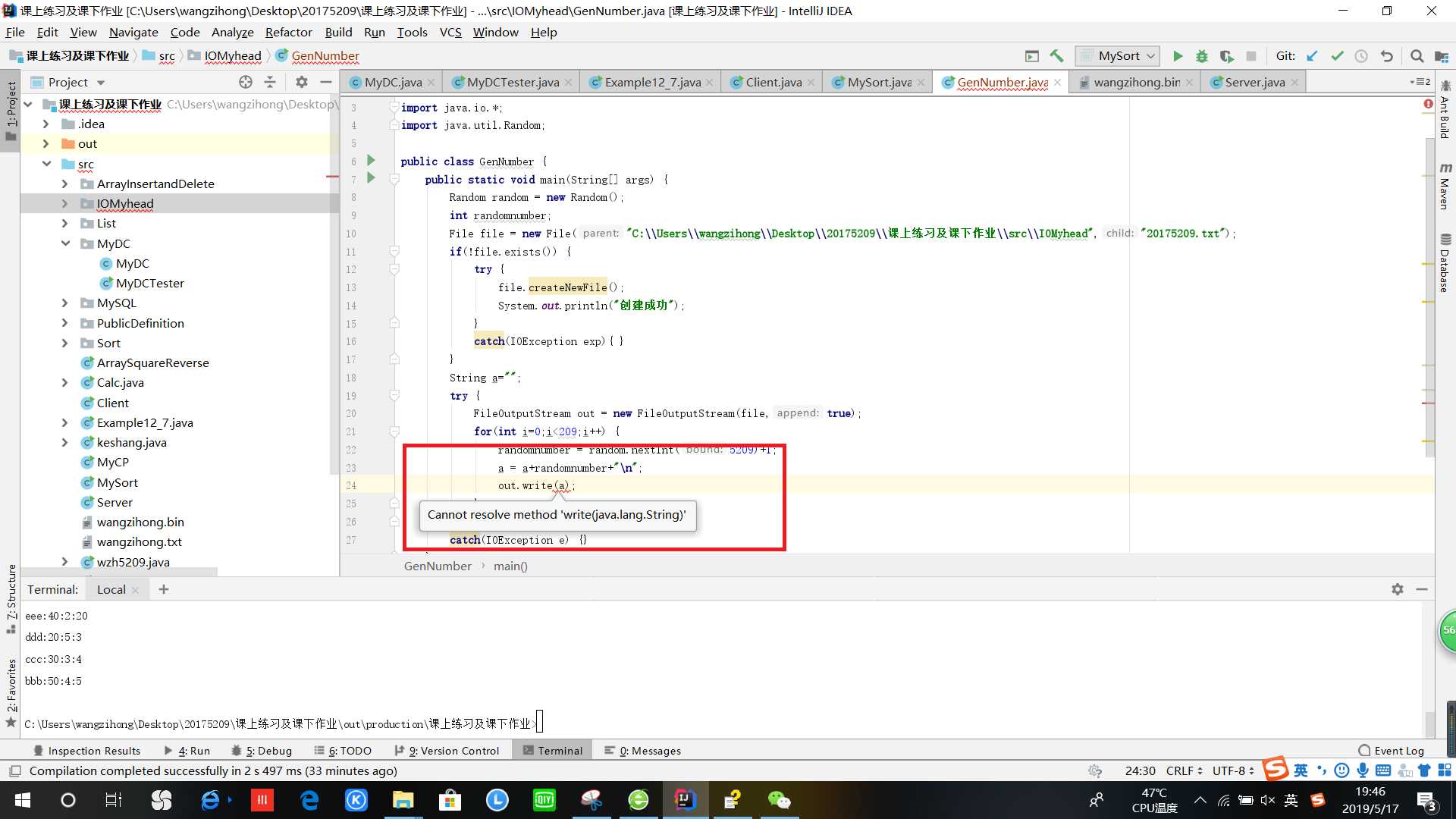Toggle the 2: Favorites tool window stripe

pyautogui.click(x=11, y=692)
